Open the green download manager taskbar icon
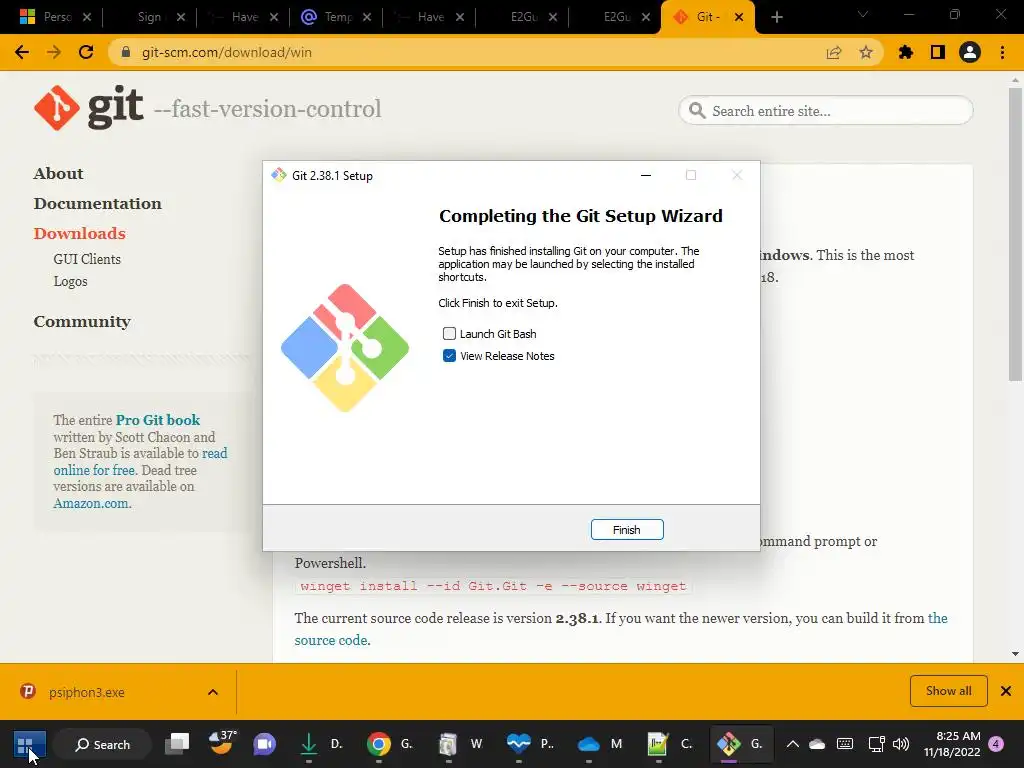 tap(309, 744)
